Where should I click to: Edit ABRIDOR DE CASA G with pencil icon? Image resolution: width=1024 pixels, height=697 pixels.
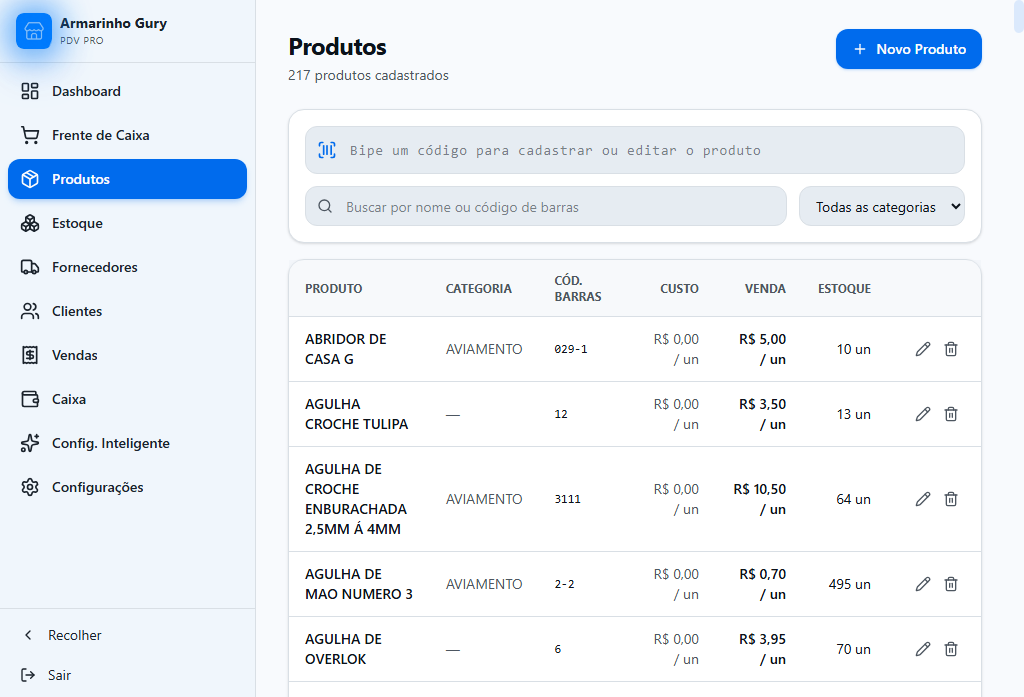(923, 349)
